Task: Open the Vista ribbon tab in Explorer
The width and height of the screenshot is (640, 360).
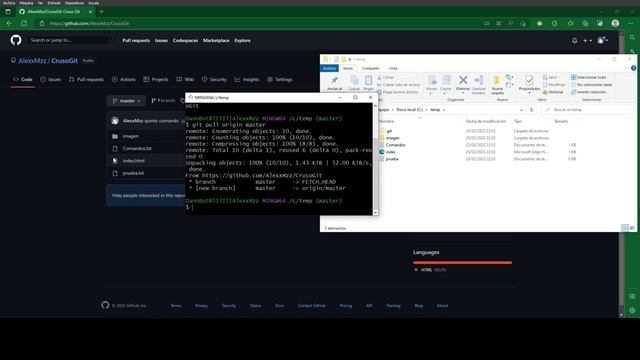Action: click(393, 68)
